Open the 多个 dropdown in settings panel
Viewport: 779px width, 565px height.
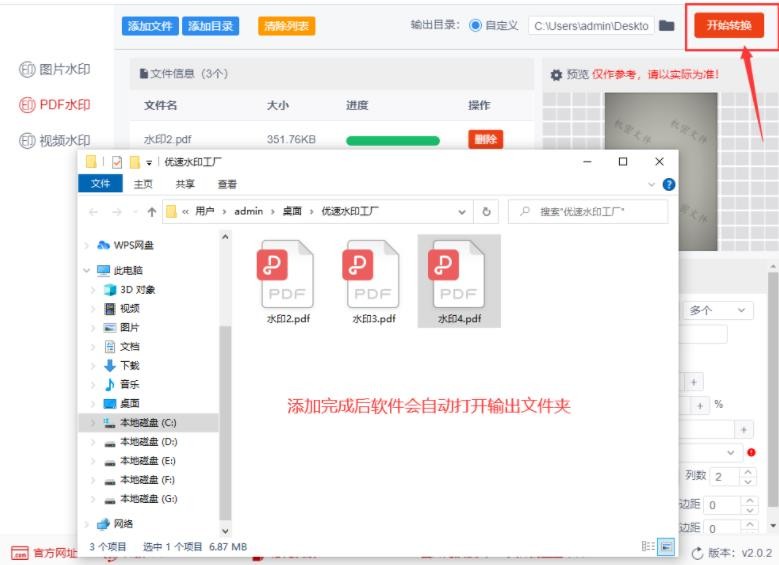tap(717, 311)
